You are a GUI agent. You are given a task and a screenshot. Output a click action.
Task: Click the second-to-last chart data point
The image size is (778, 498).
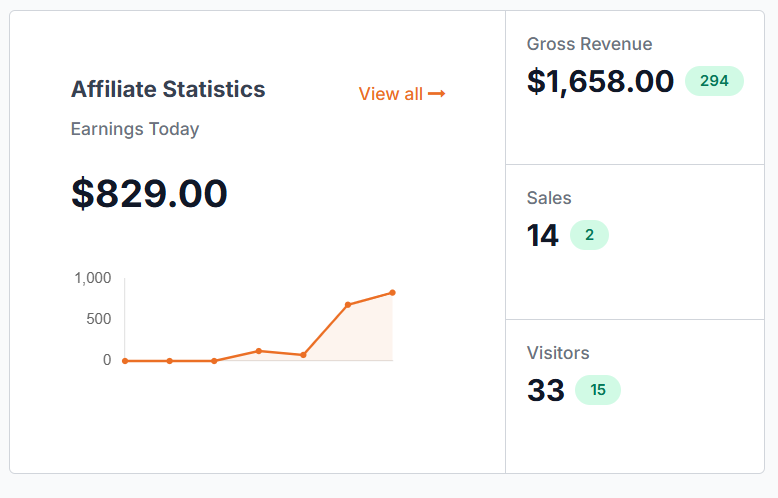[x=348, y=305]
